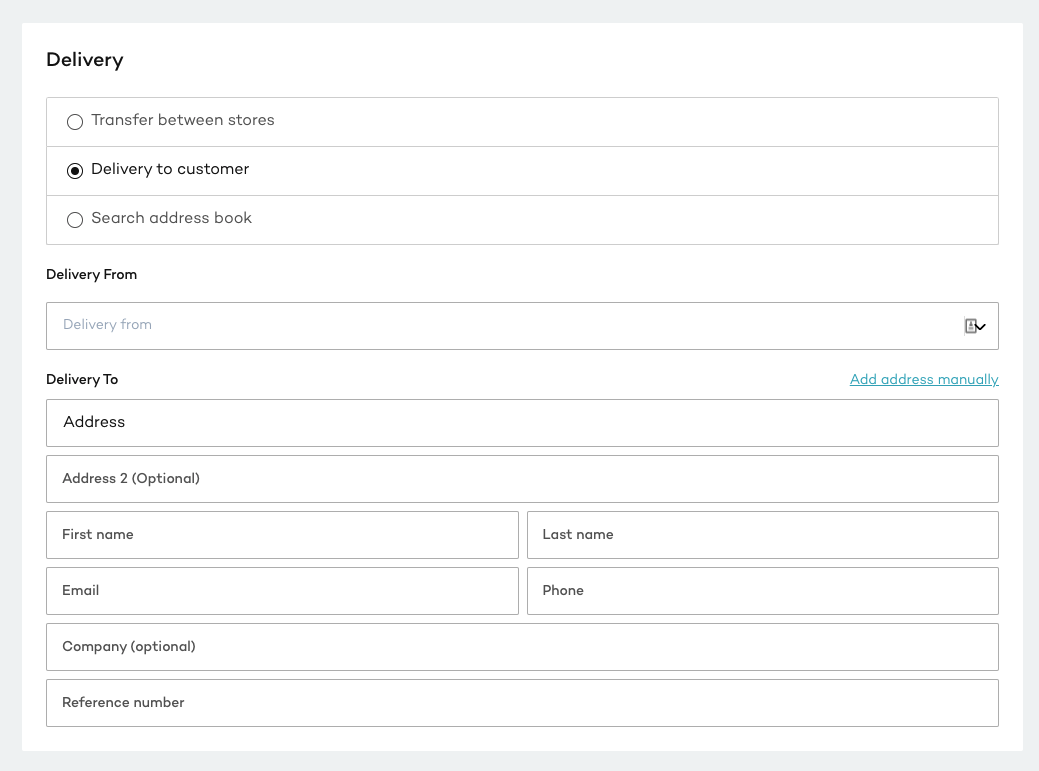Click the 'Delivery To' section label
Viewport: 1039px width, 771px height.
pos(82,380)
